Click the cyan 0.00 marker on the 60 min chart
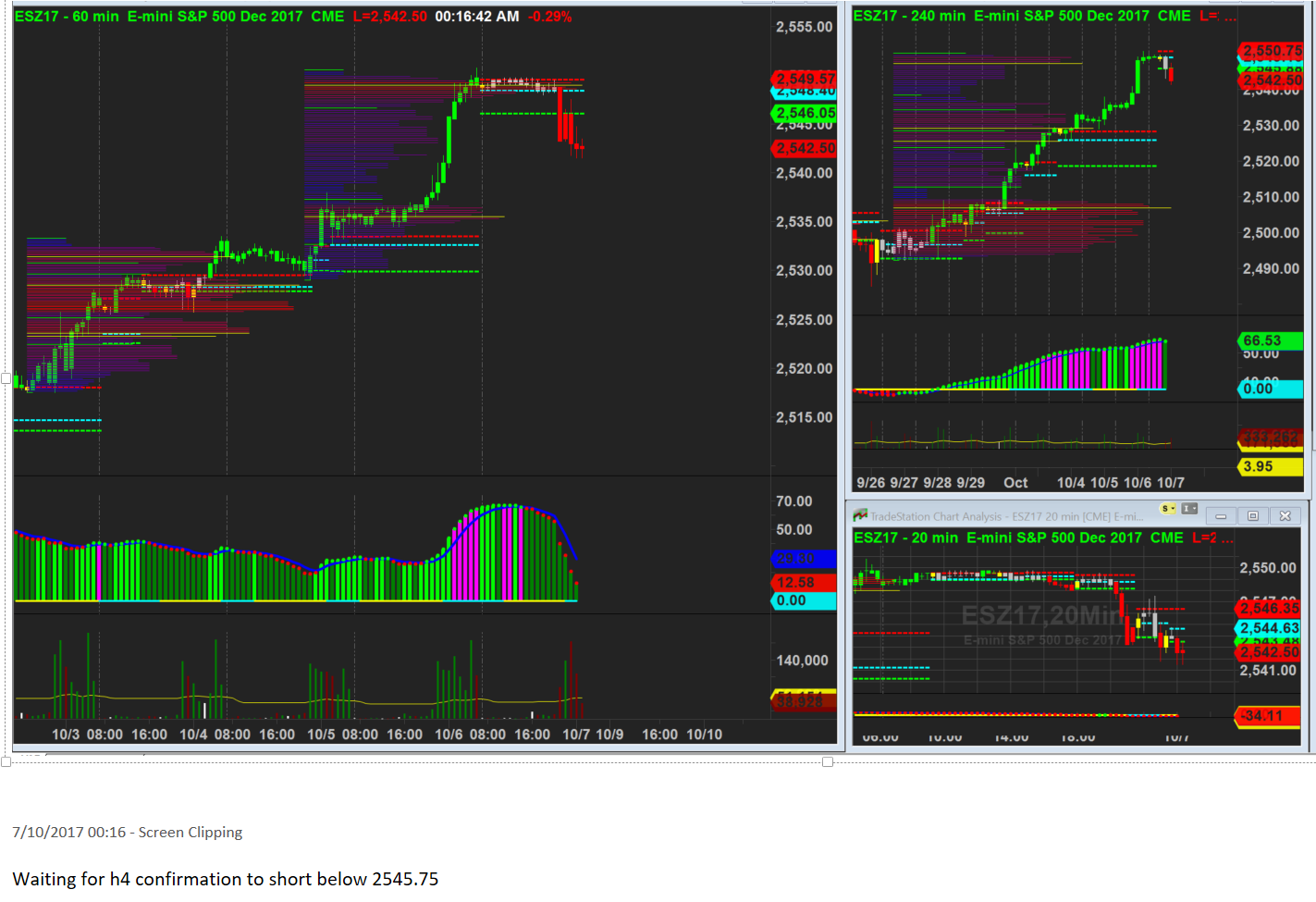This screenshot has height=902, width=1316. 804,600
